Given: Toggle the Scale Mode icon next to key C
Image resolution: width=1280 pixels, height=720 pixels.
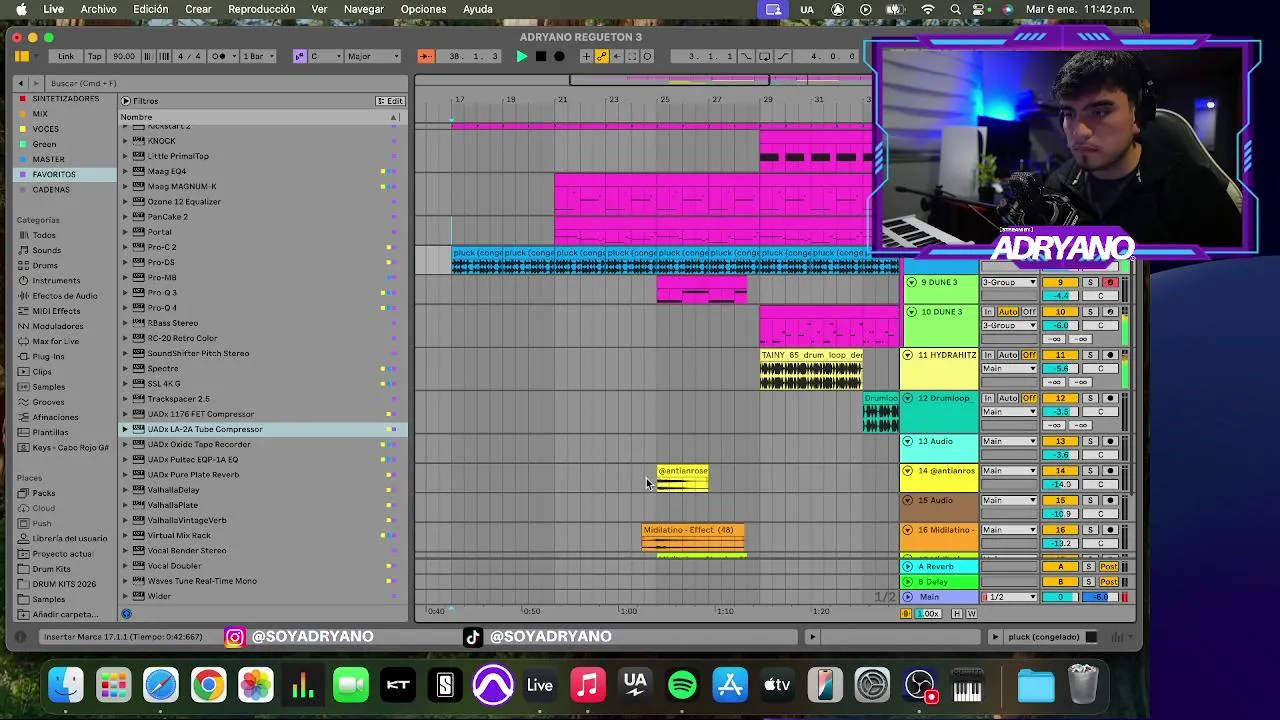Looking at the screenshot, I should 299,56.
